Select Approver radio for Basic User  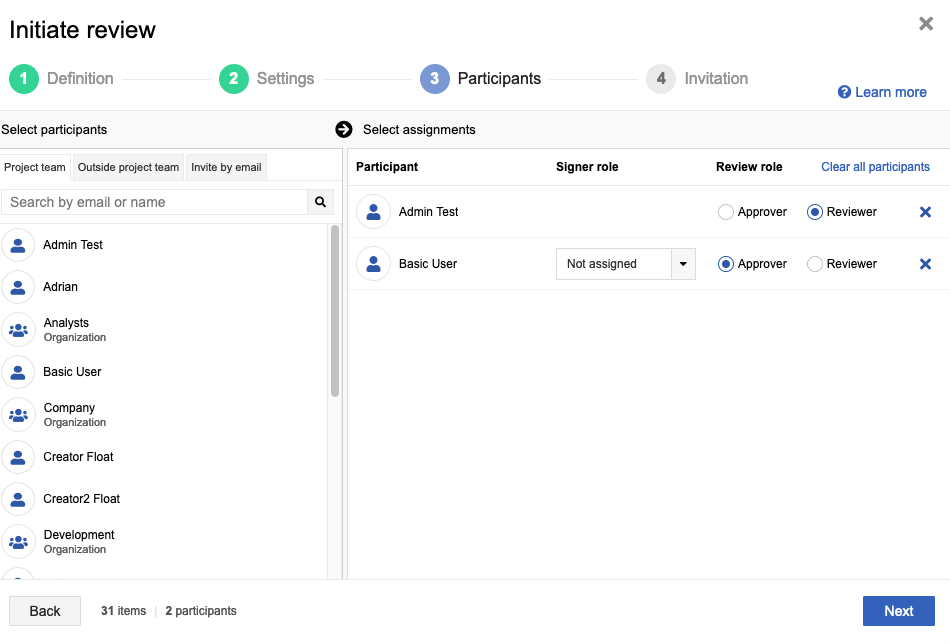[x=726, y=264]
